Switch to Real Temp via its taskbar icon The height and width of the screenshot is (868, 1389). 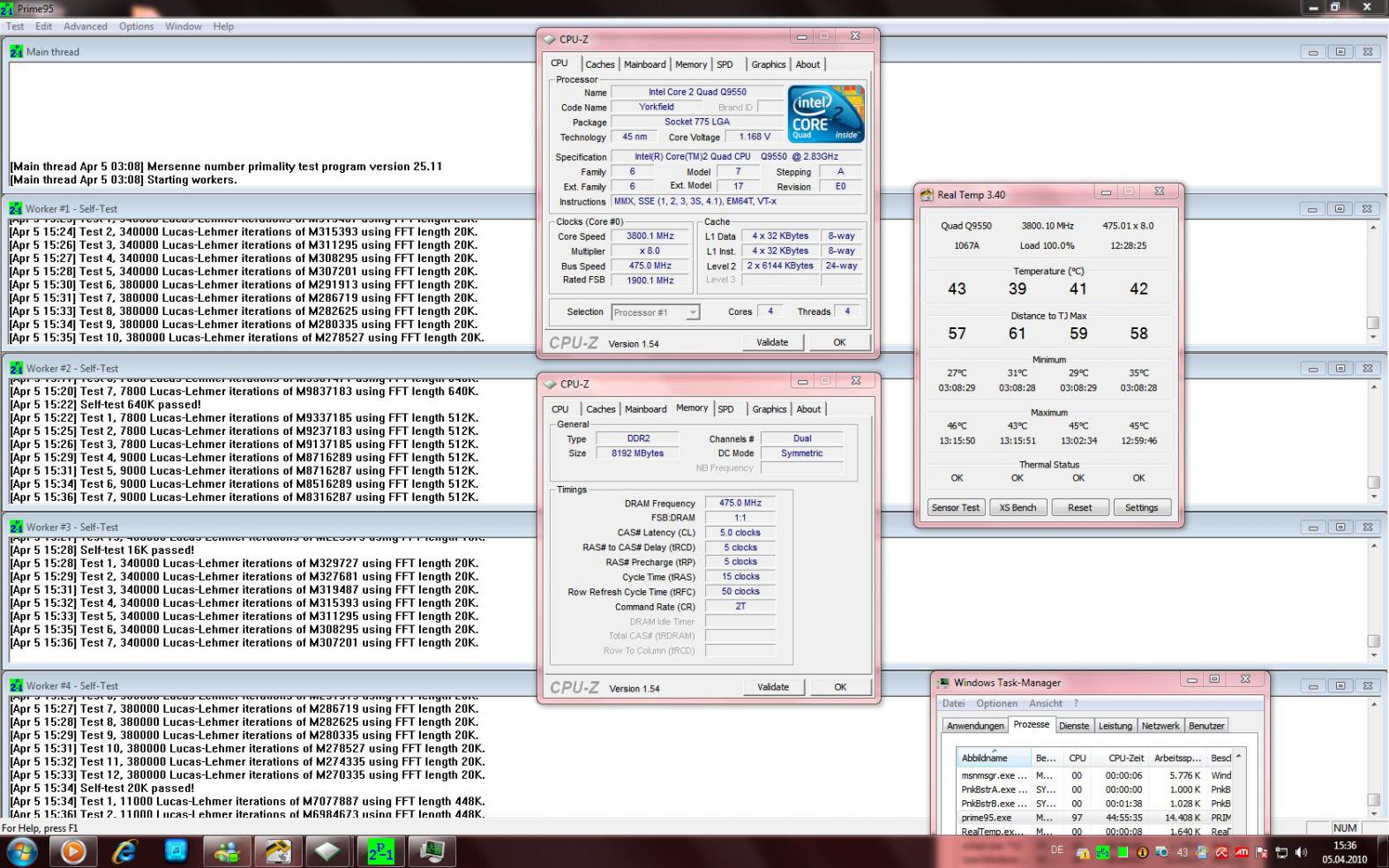coord(278,851)
